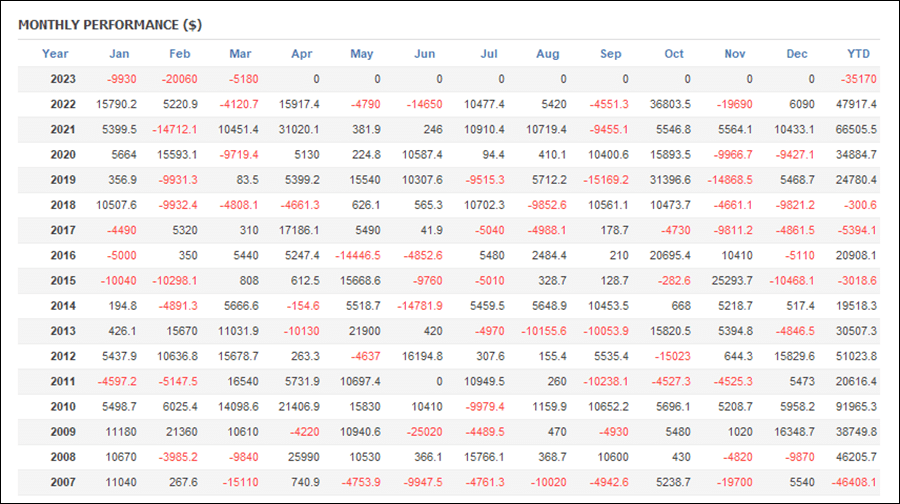Click the 2015 year row label
This screenshot has height=504, width=900.
pos(63,281)
